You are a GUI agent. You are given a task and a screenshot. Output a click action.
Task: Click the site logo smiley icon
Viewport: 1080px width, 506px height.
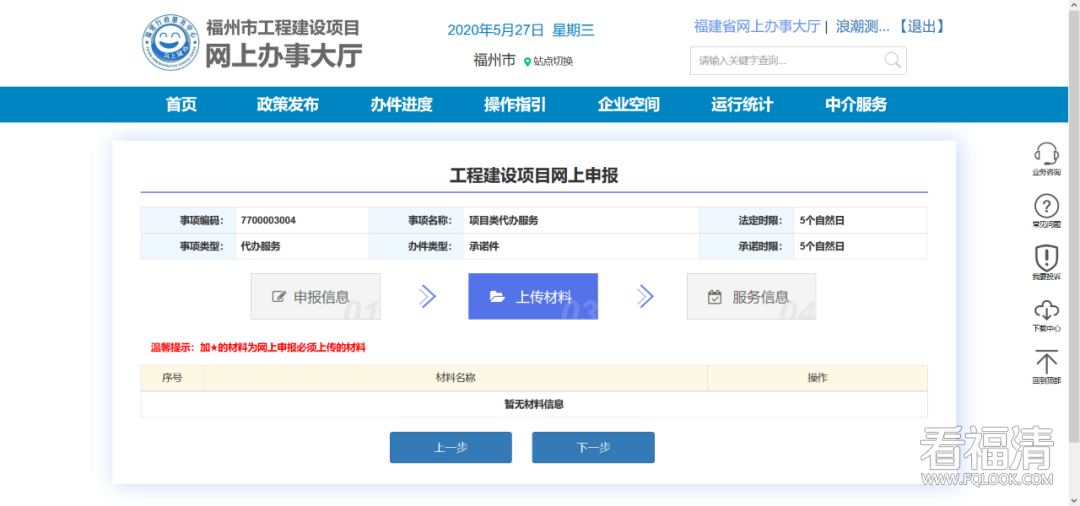[x=170, y=44]
